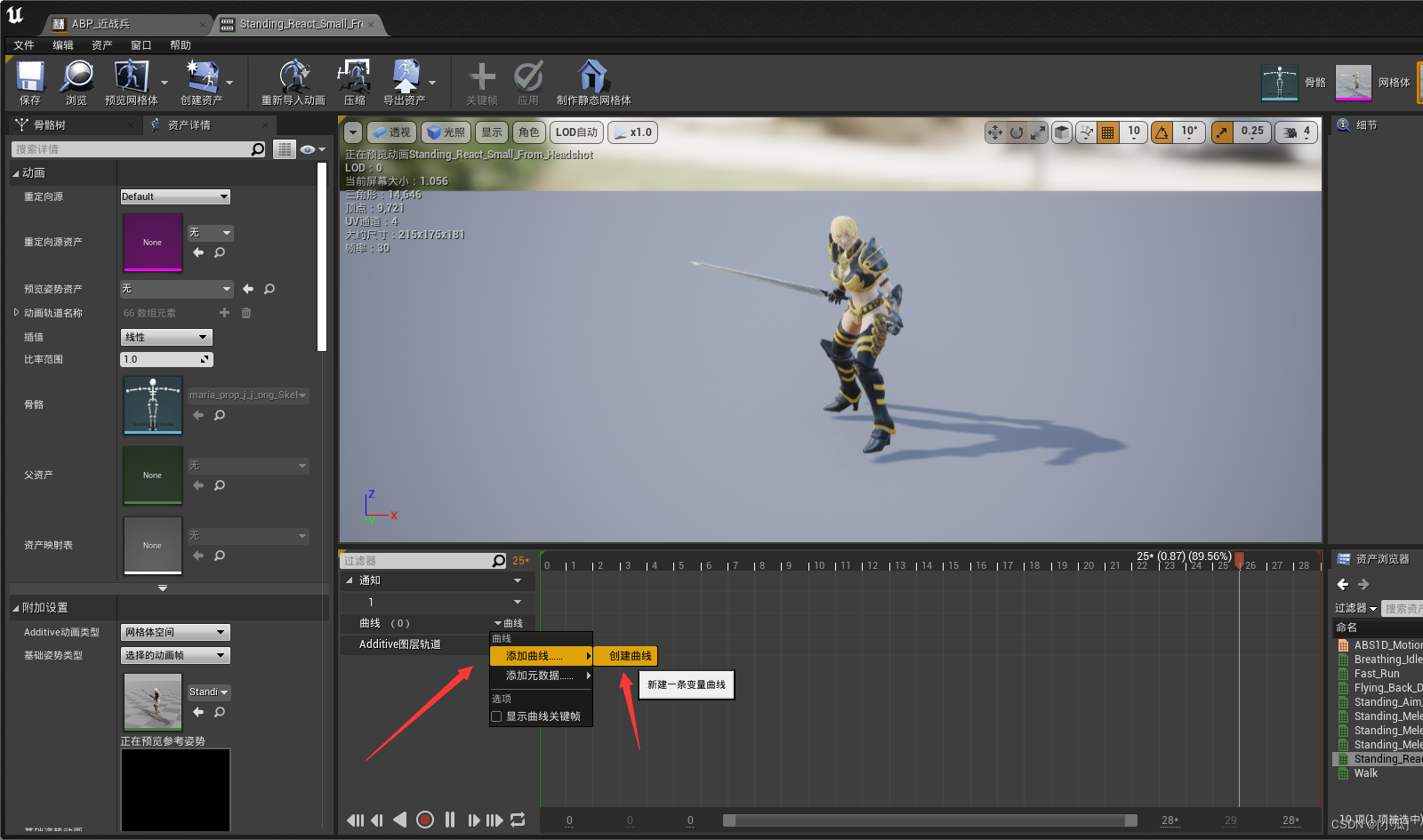Click the surface snapping icon
1423x840 pixels.
coord(1086,132)
